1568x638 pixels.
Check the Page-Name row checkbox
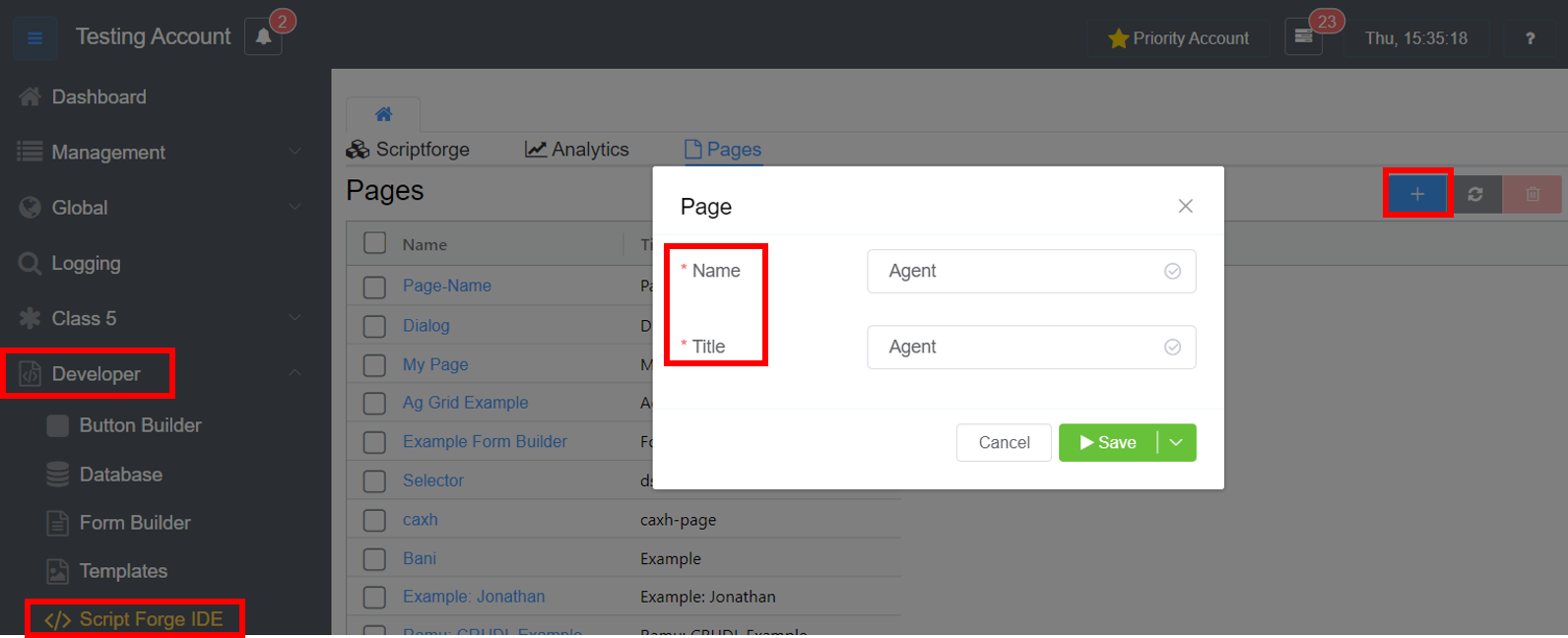[x=374, y=287]
